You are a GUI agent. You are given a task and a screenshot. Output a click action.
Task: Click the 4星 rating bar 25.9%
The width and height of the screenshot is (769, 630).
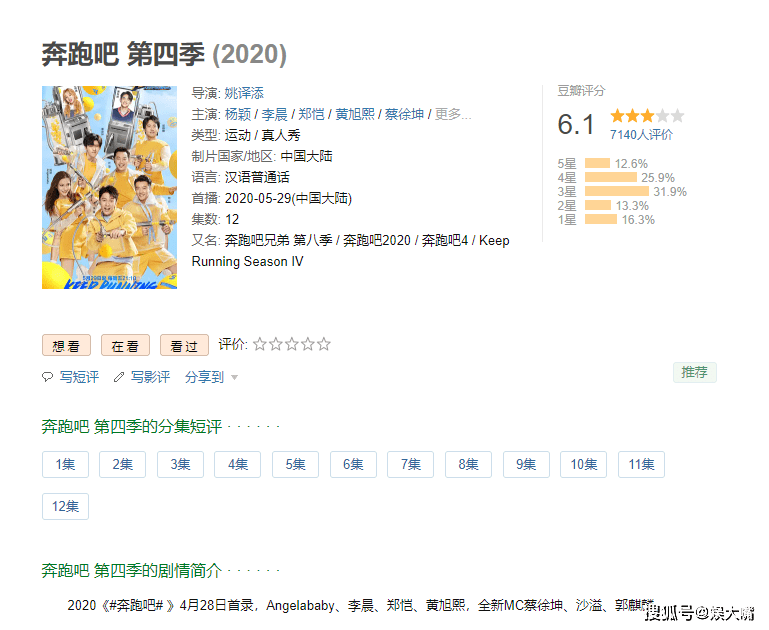click(611, 177)
